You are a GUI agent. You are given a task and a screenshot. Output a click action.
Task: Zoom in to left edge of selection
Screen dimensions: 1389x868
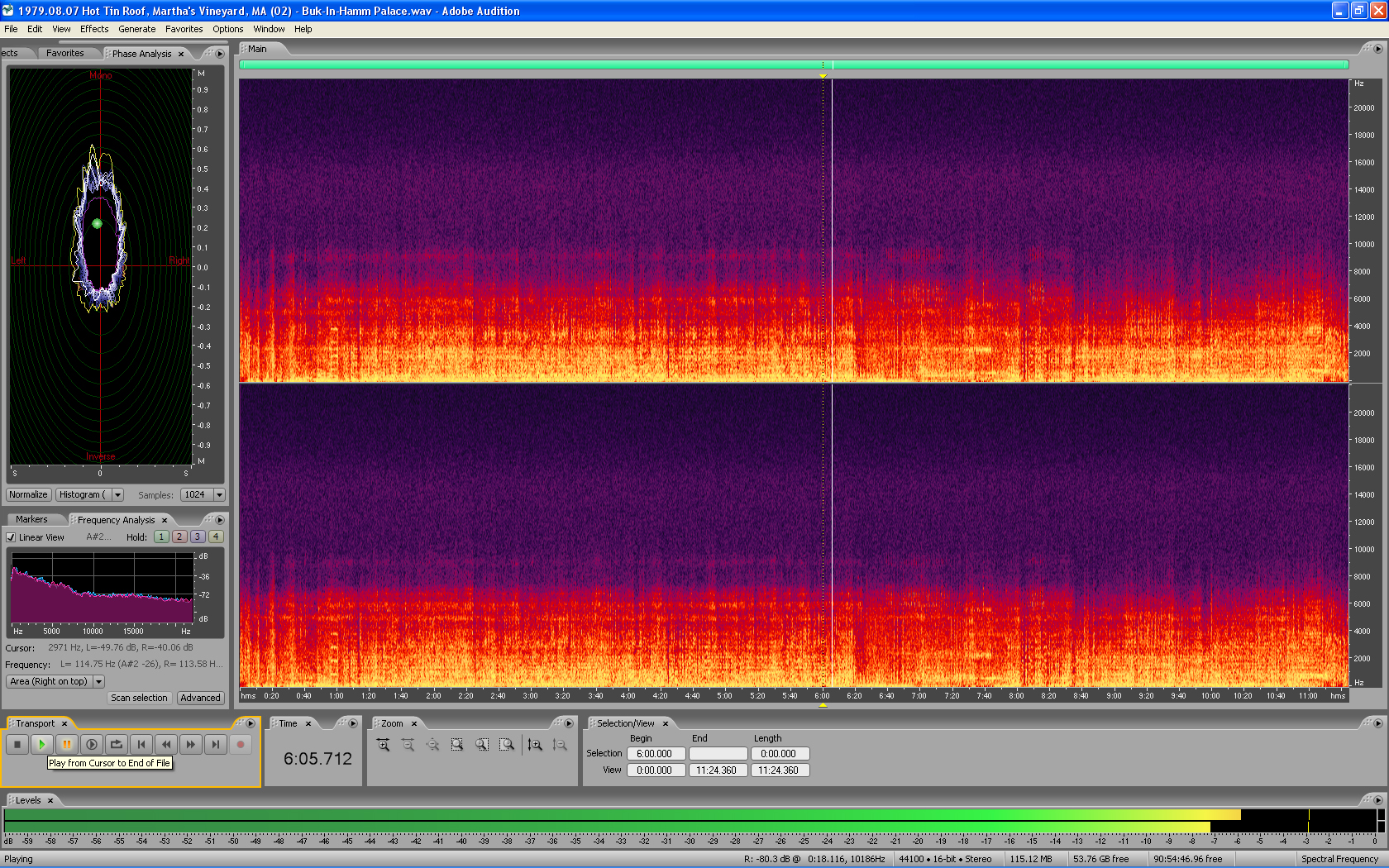[483, 745]
